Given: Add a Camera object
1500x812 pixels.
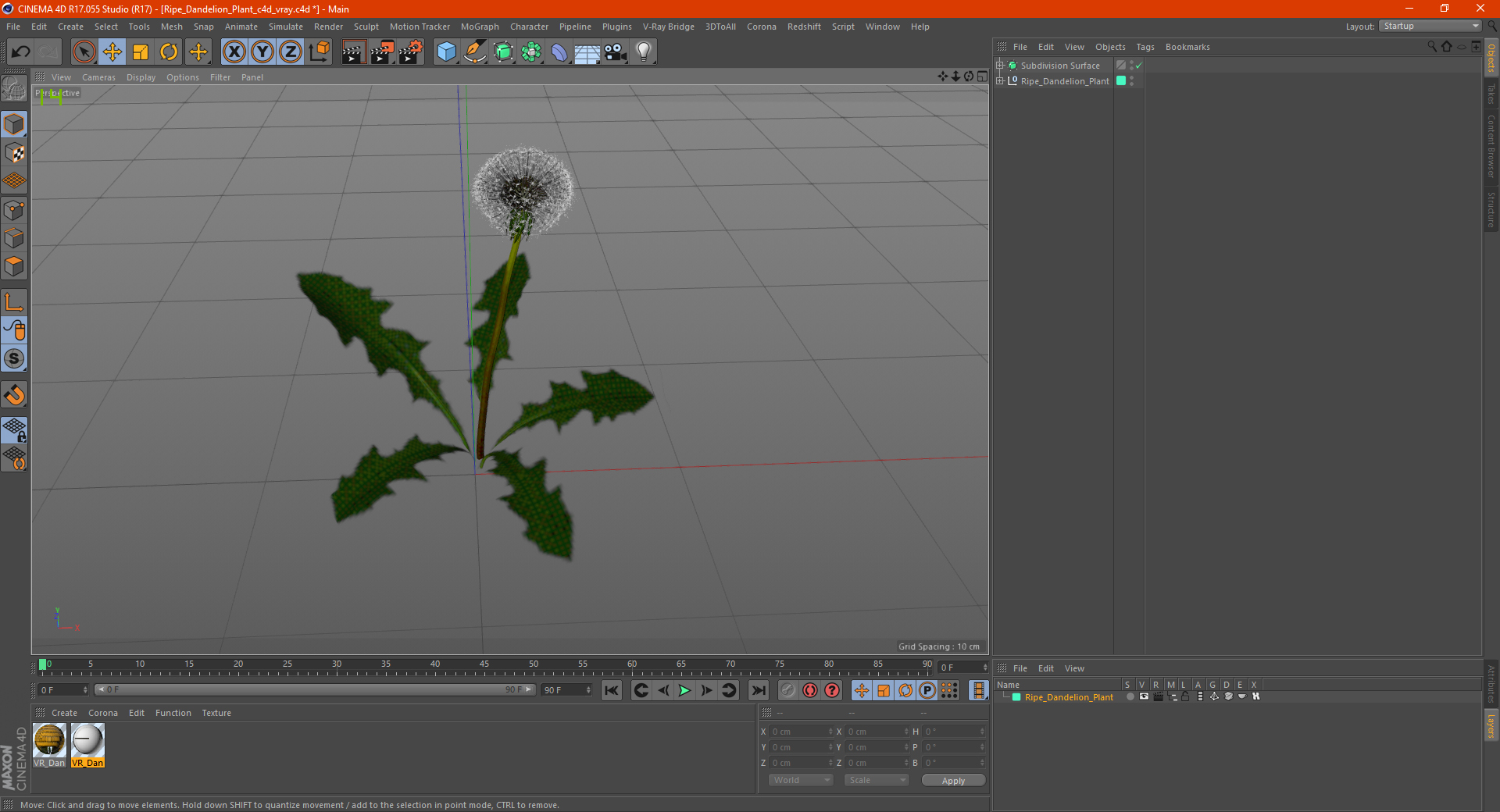Looking at the screenshot, I should click(x=616, y=52).
